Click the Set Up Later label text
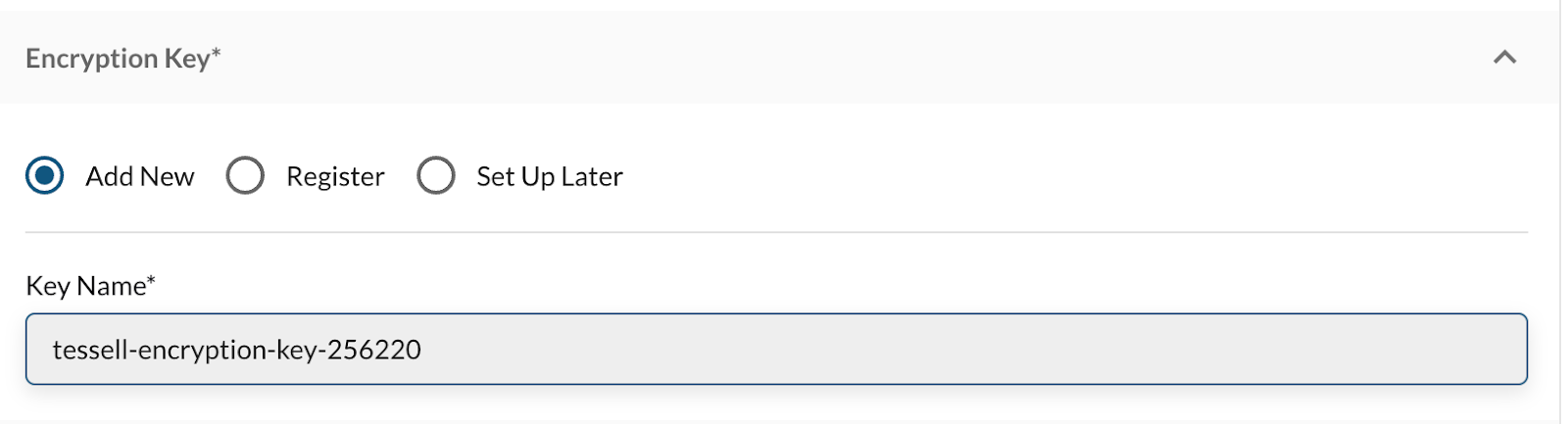The image size is (1568, 424). 549,177
